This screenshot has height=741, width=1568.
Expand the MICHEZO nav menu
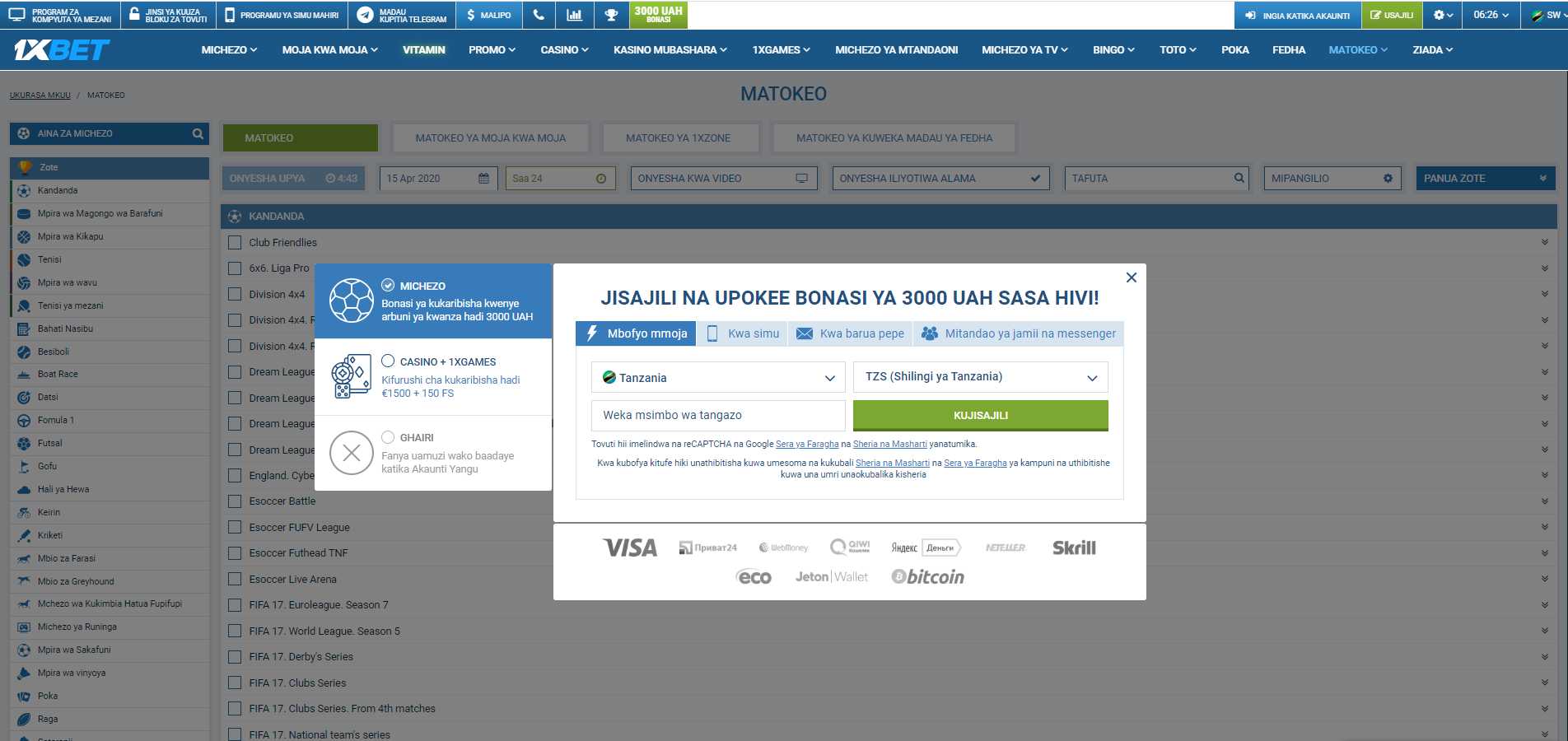tap(229, 50)
